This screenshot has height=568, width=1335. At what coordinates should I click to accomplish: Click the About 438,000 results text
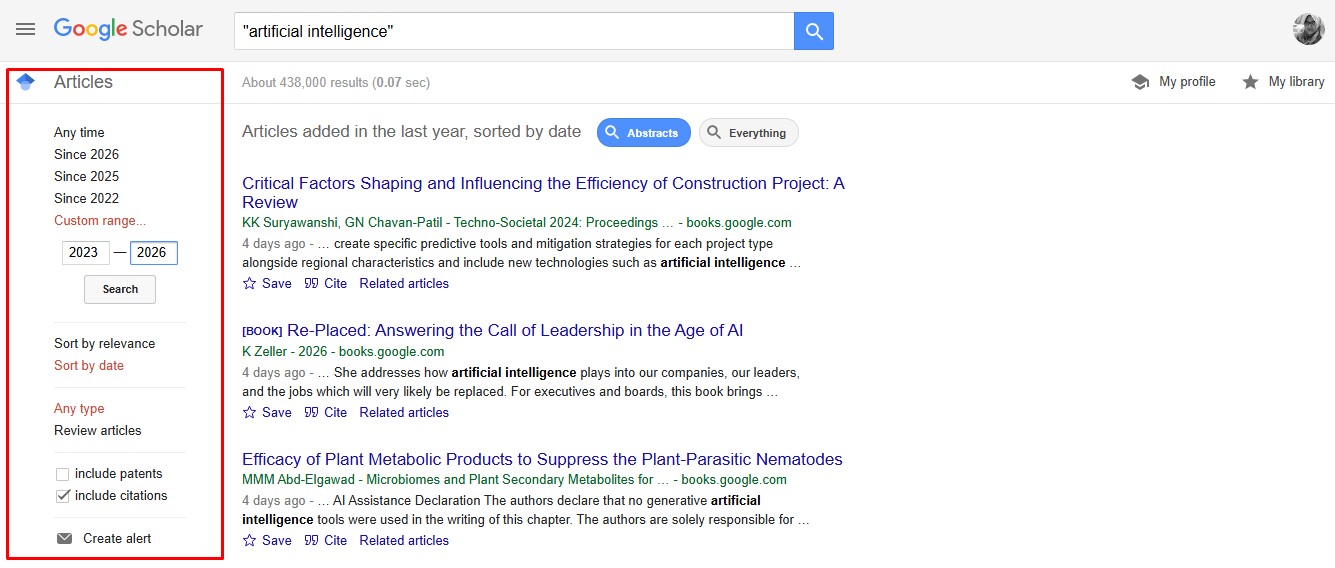[x=336, y=83]
